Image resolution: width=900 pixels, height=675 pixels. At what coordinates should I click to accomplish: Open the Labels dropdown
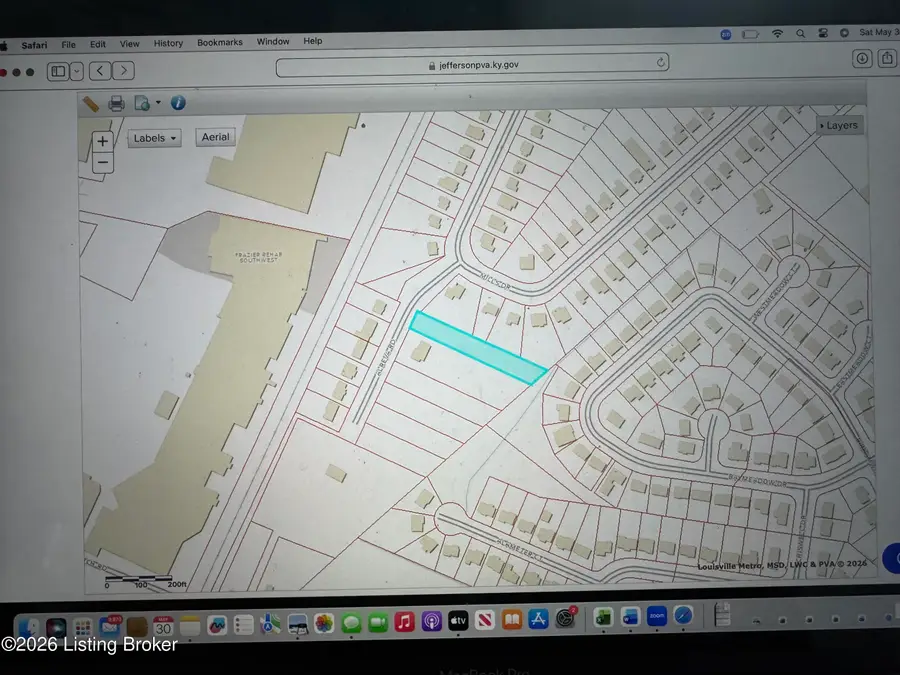click(x=154, y=138)
